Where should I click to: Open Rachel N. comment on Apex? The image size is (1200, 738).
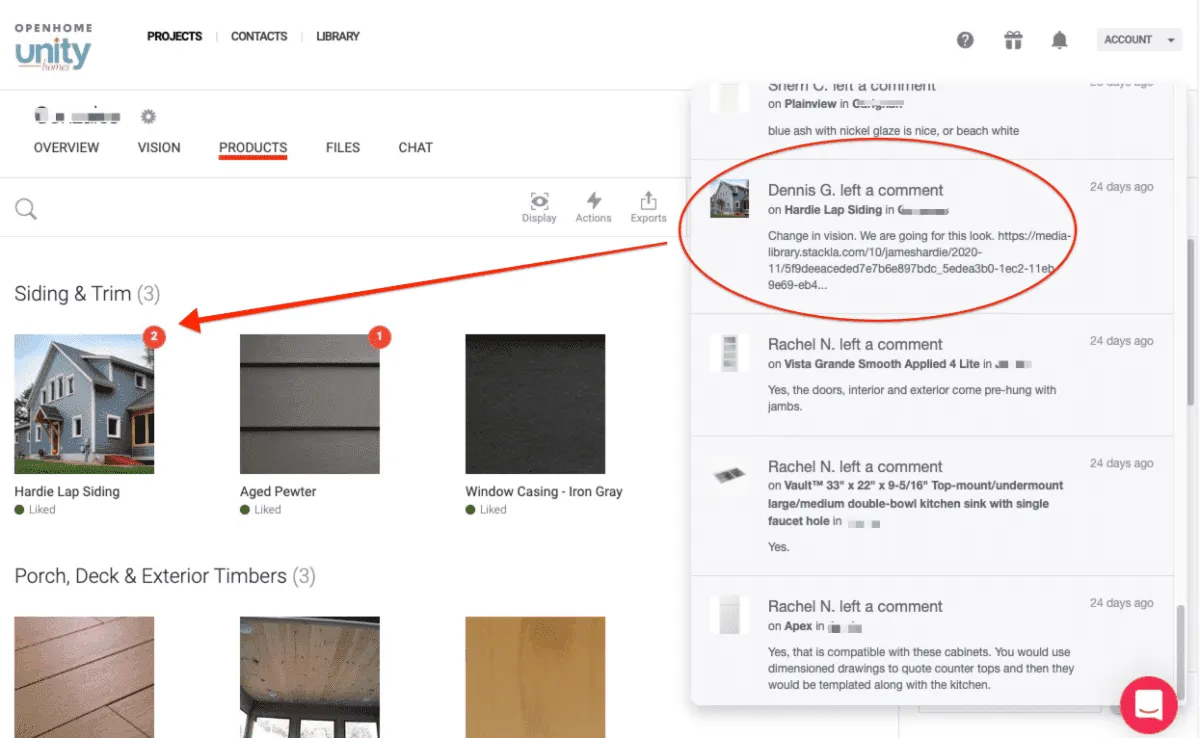click(x=932, y=640)
